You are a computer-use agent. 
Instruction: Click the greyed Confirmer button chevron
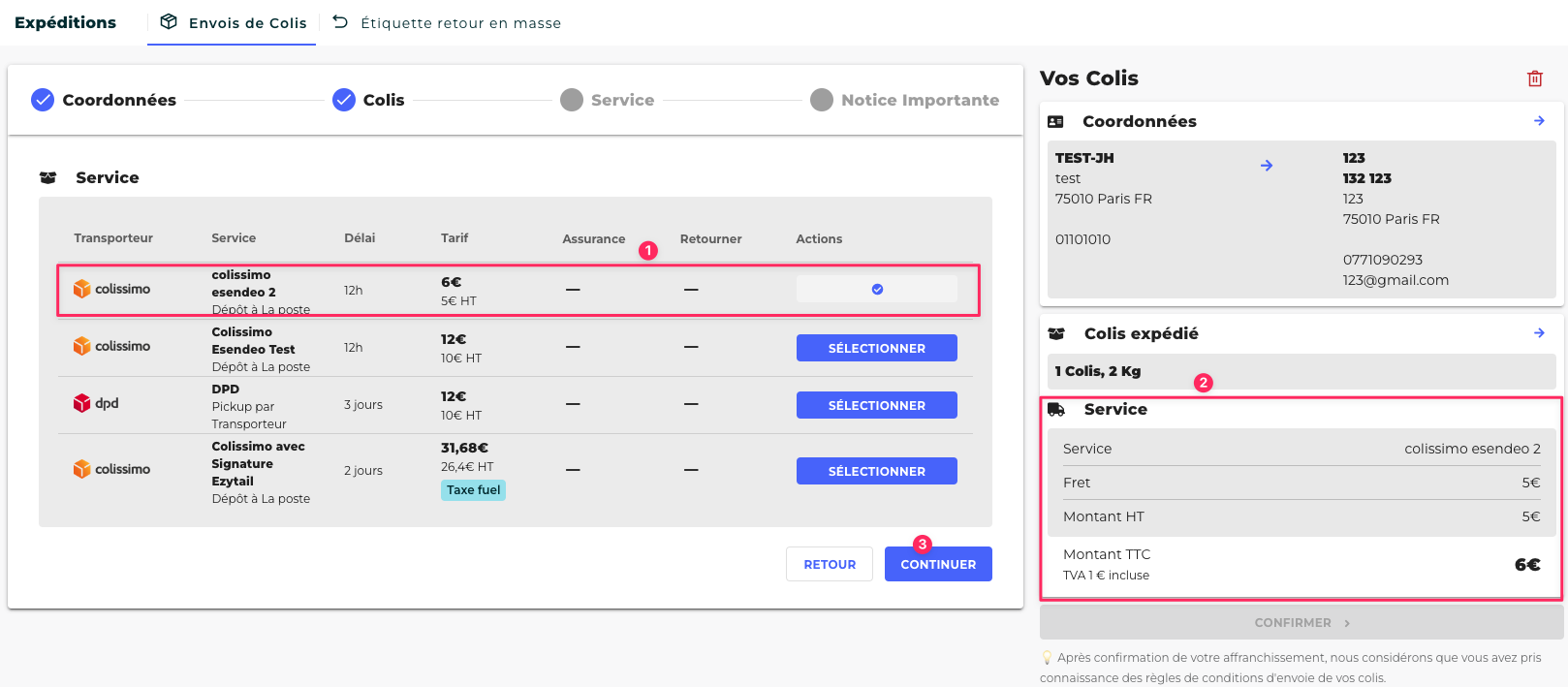[x=1347, y=623]
